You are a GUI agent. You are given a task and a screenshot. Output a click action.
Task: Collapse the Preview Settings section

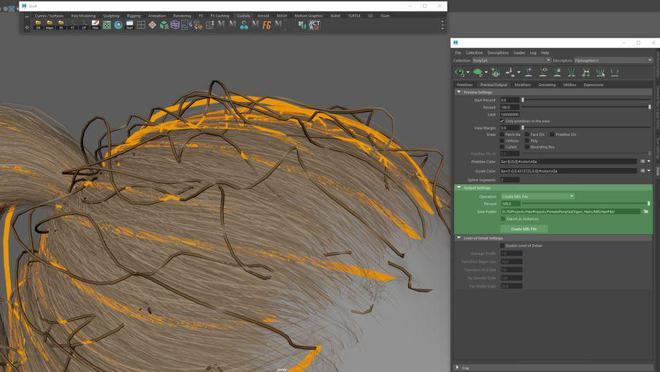click(459, 92)
